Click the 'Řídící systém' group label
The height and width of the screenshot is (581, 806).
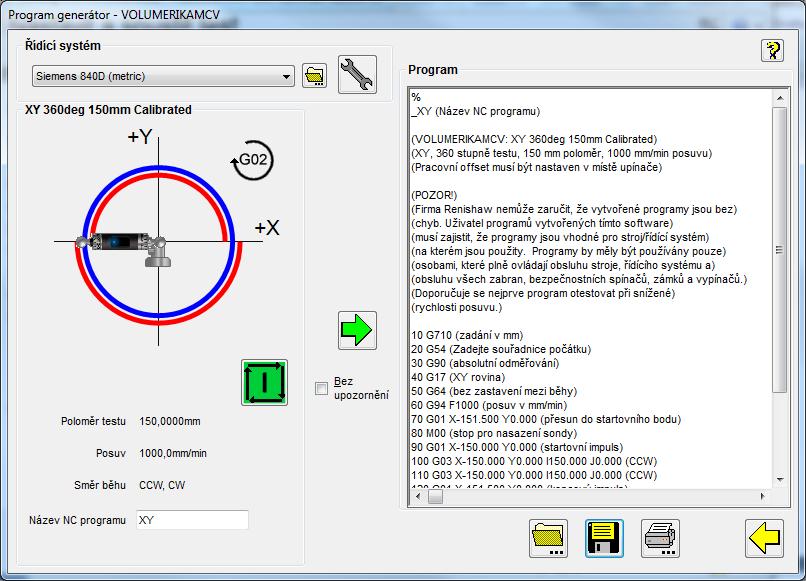63,45
